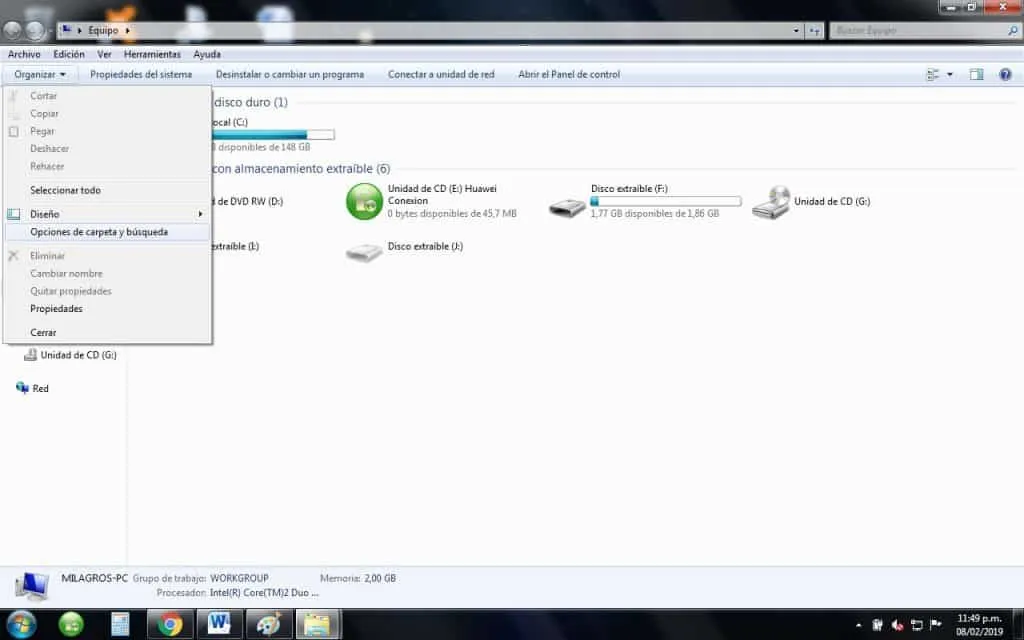Image resolution: width=1024 pixels, height=640 pixels.
Task: Click "Desinstalar o cambiar un programa"
Action: (291, 73)
